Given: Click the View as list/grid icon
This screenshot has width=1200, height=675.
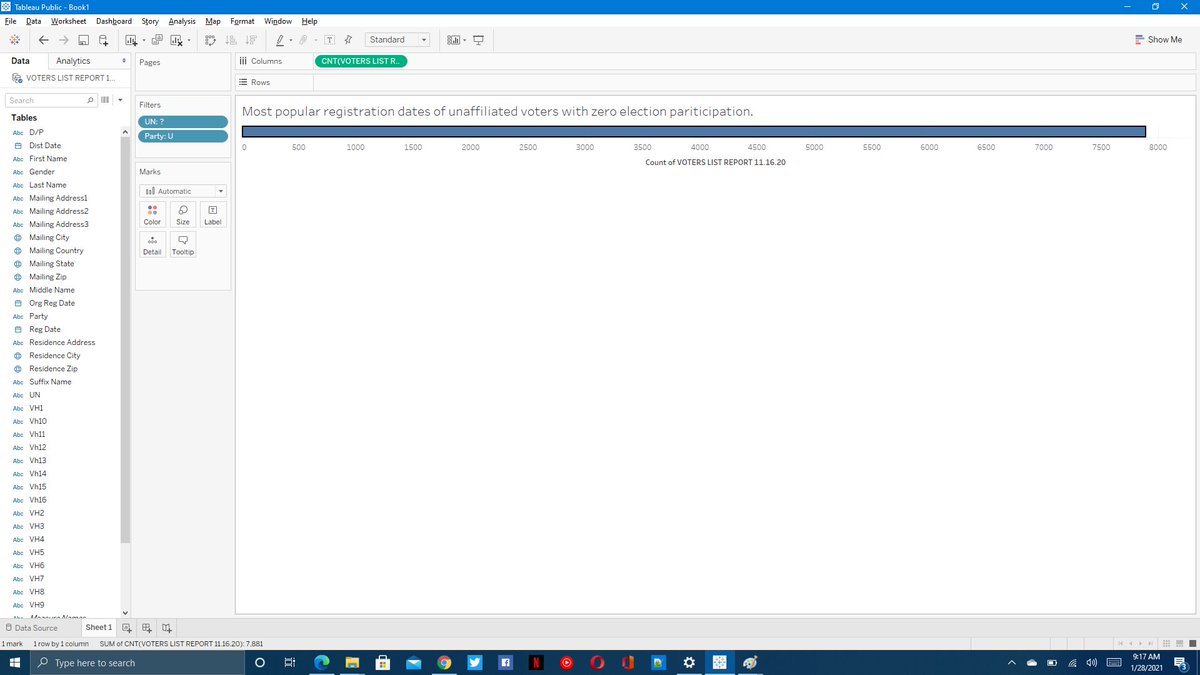Looking at the screenshot, I should pyautogui.click(x=106, y=100).
